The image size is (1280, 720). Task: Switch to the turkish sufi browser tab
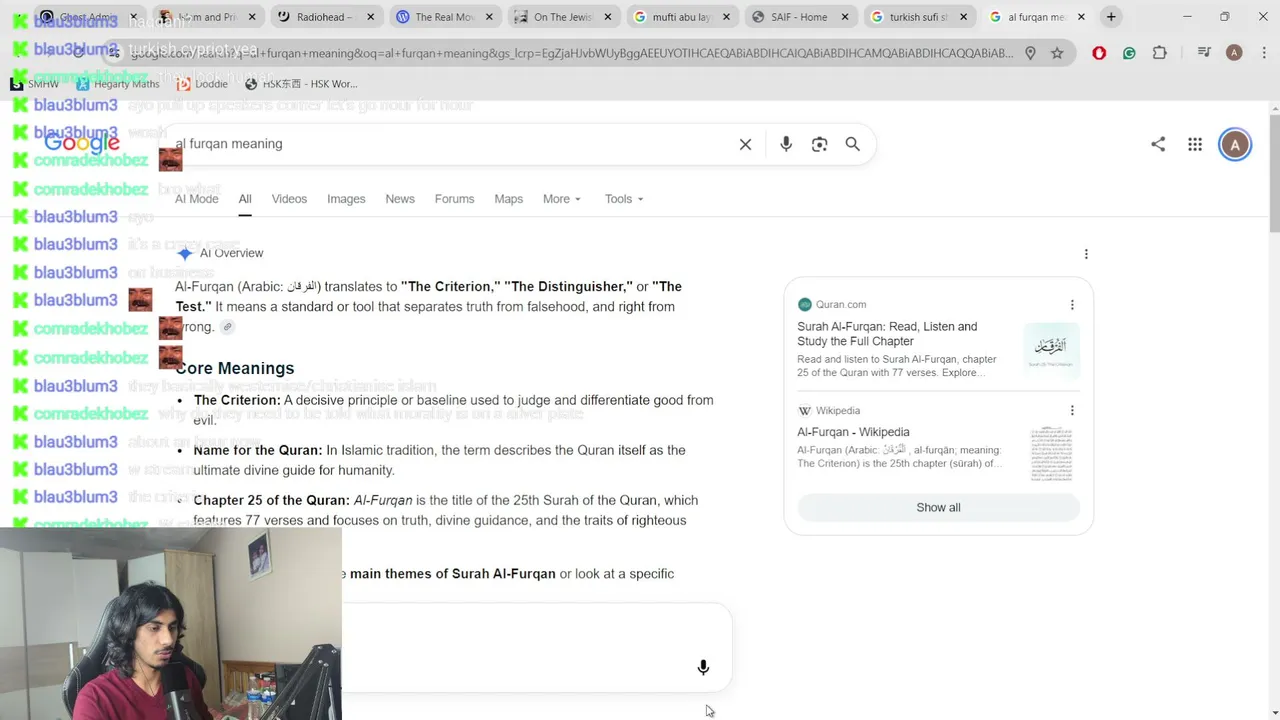(x=918, y=17)
